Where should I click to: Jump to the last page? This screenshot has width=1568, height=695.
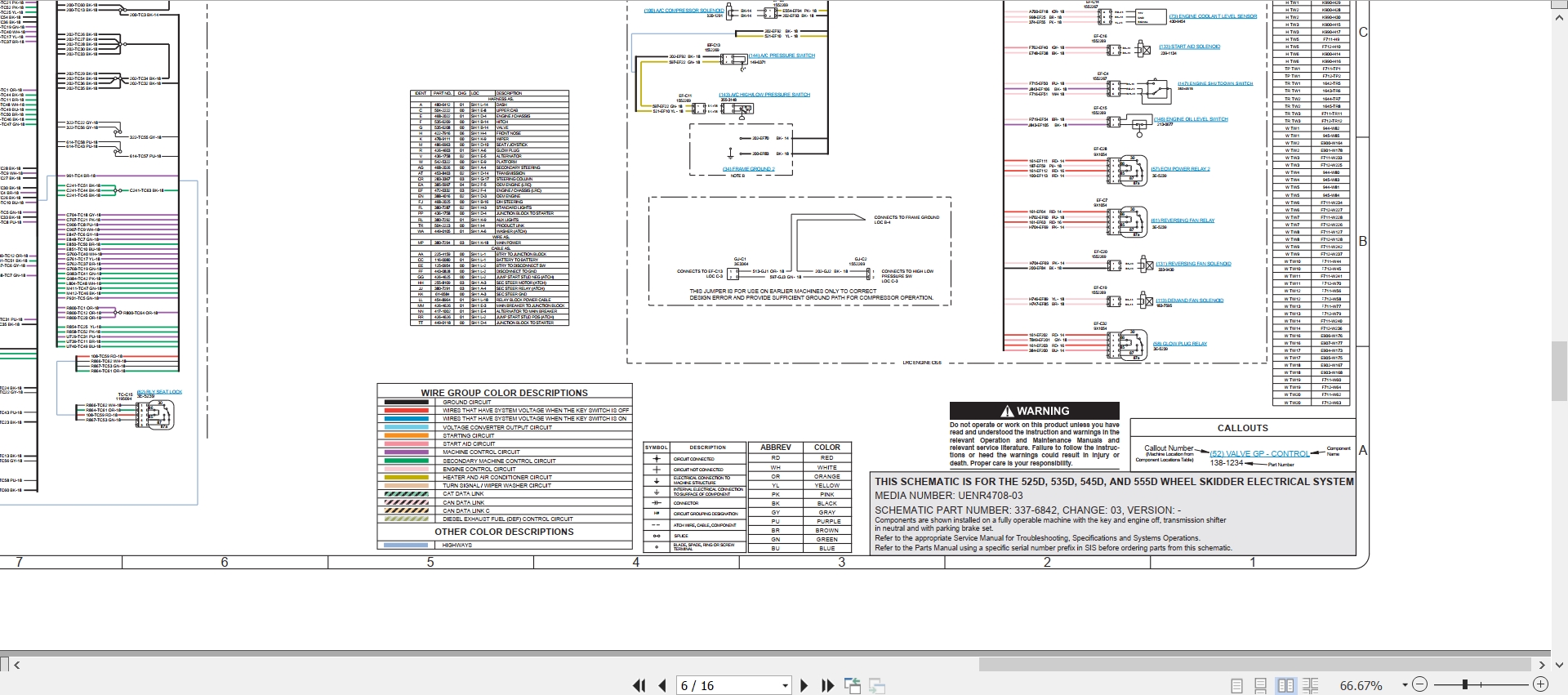coord(827,686)
